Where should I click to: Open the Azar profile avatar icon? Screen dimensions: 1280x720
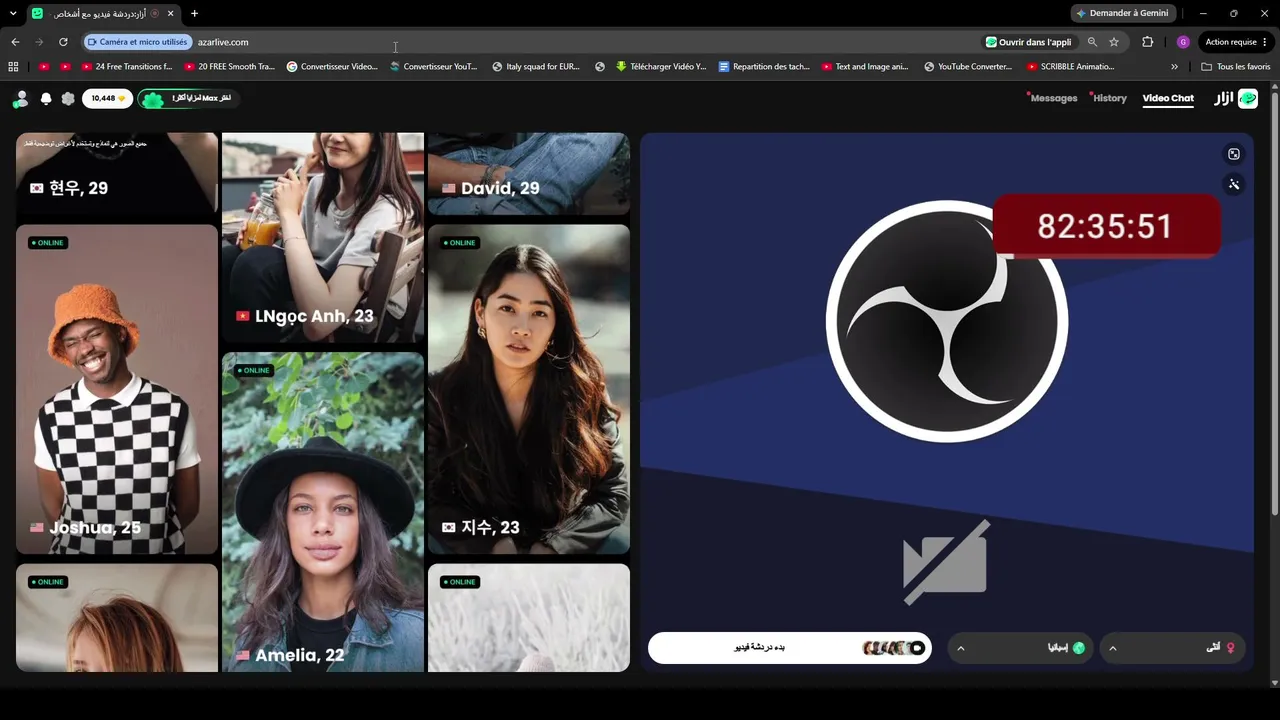click(21, 99)
